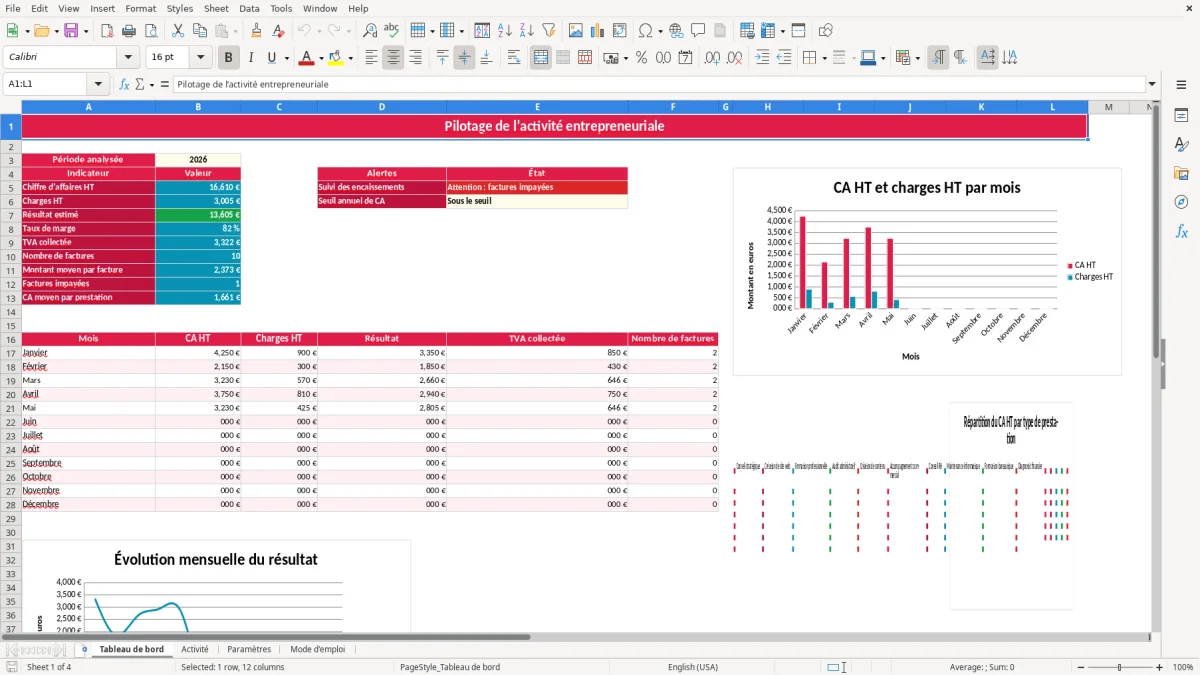Click the Cut scissors icon
This screenshot has width=1200, height=675.
tap(177, 31)
